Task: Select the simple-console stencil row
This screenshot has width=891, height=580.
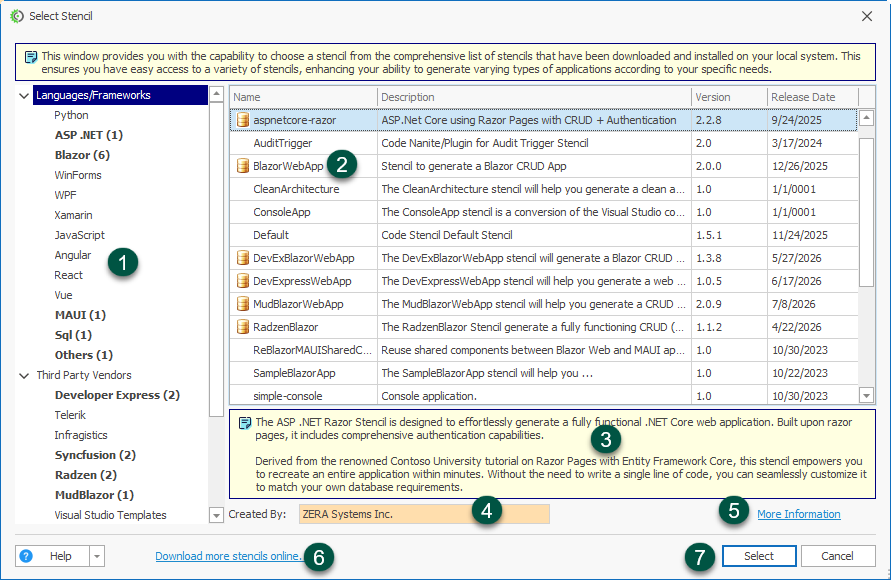Action: pyautogui.click(x=544, y=396)
